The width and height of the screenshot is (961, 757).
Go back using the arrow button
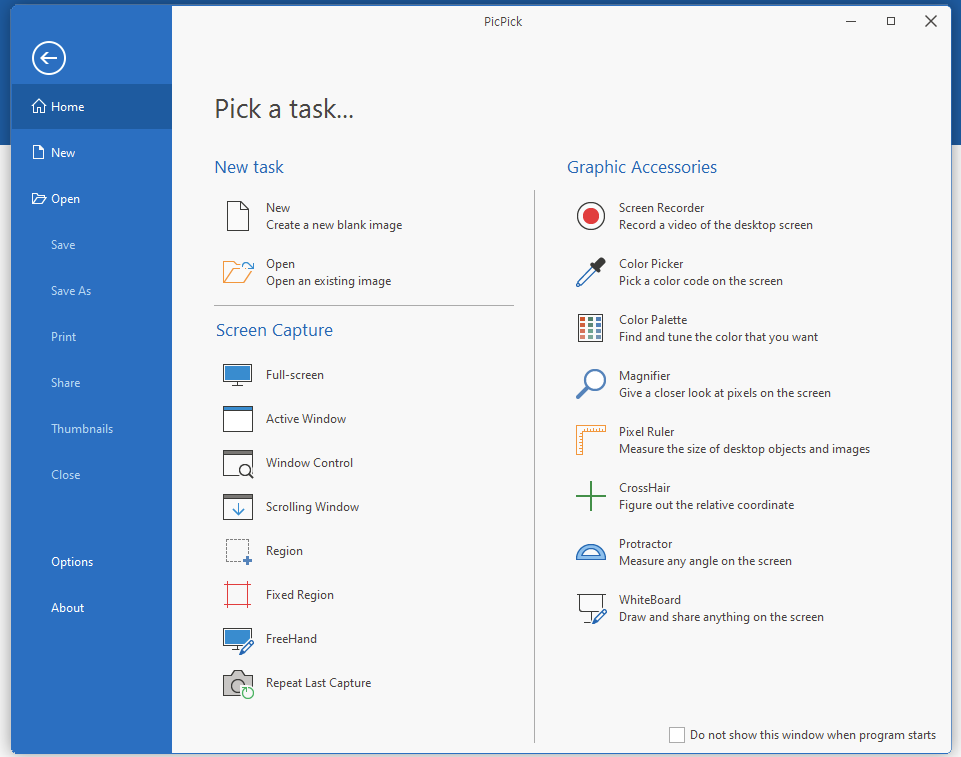[48, 58]
